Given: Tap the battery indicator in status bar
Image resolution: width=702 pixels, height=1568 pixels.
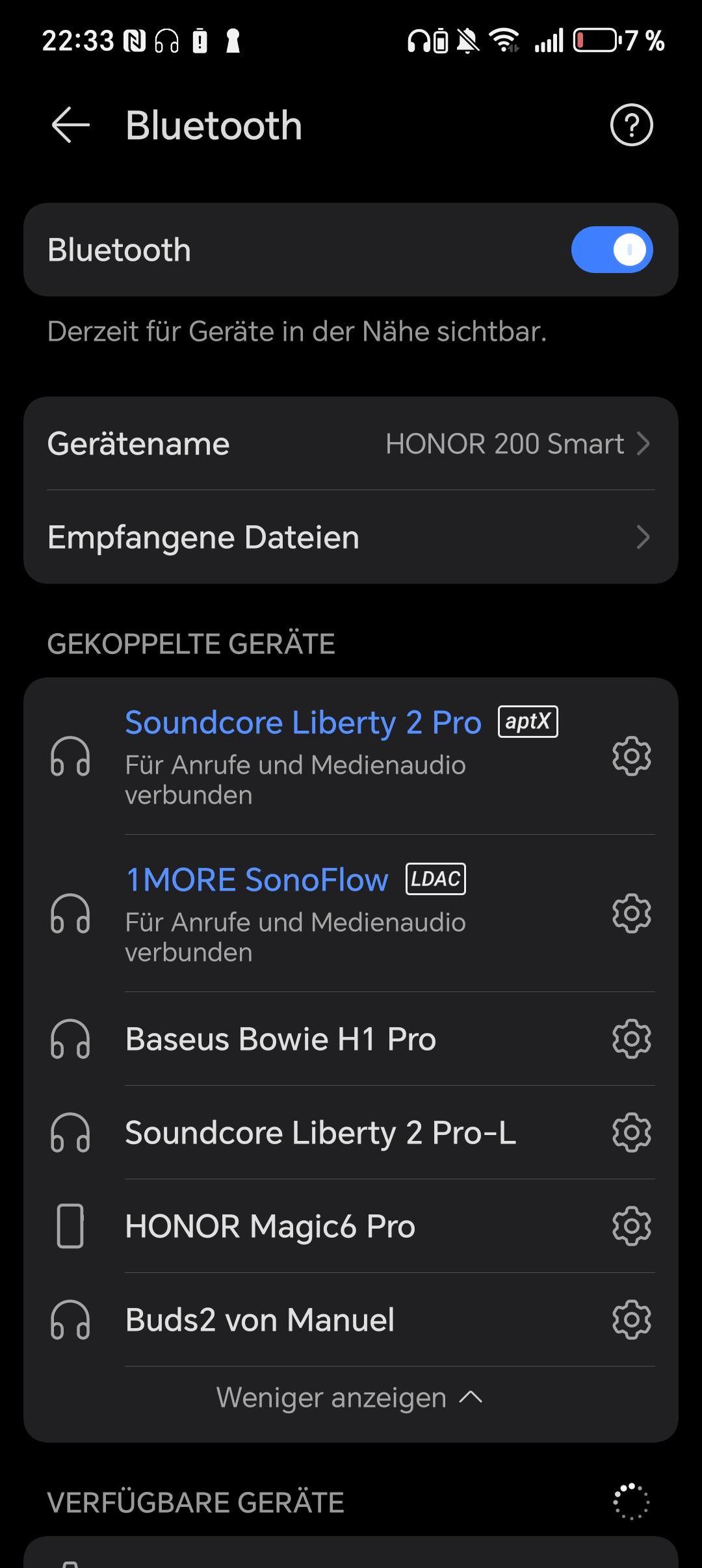Looking at the screenshot, I should pos(594,41).
